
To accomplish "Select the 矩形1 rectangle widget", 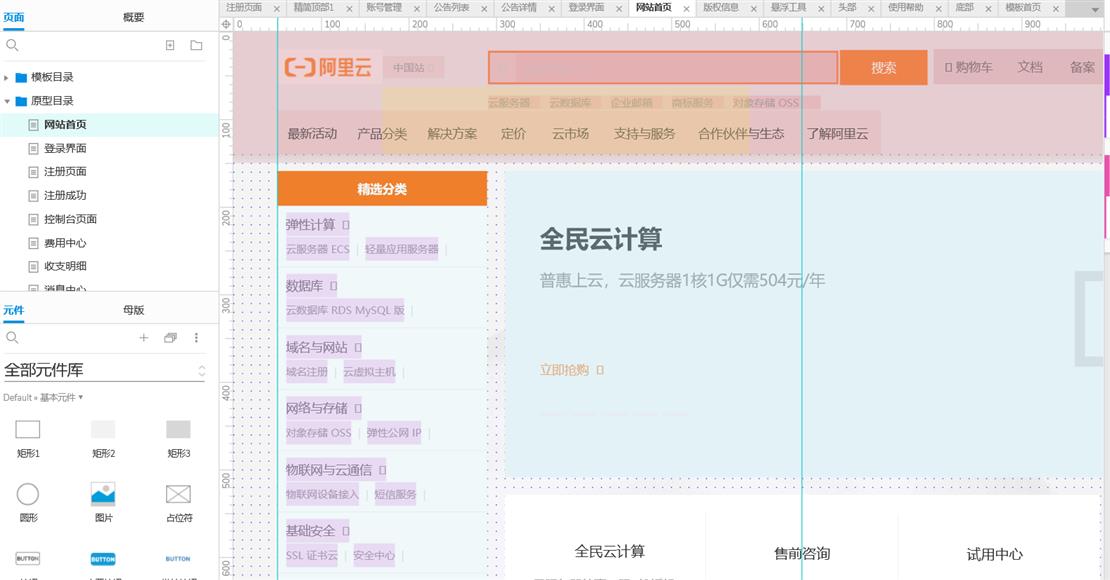I will (x=28, y=429).
